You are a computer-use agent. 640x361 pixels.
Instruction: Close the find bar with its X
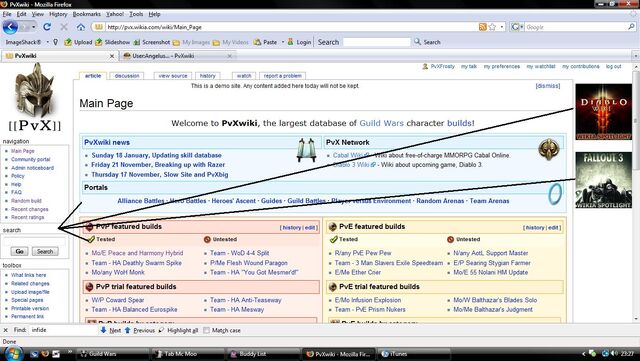pyautogui.click(x=6, y=330)
